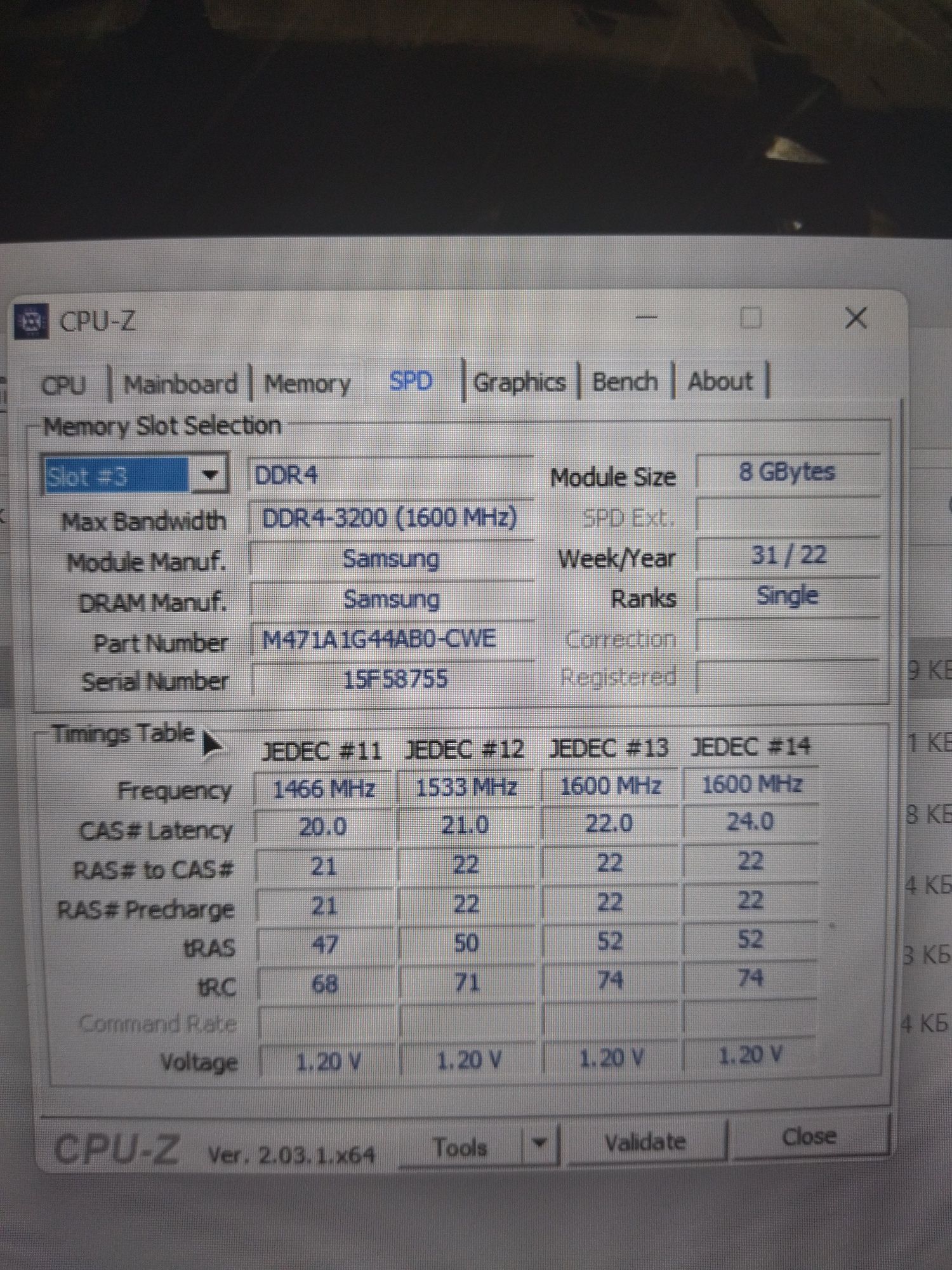Select the Module Manuf. Samsung field
This screenshot has width=952, height=1270.
click(x=392, y=559)
